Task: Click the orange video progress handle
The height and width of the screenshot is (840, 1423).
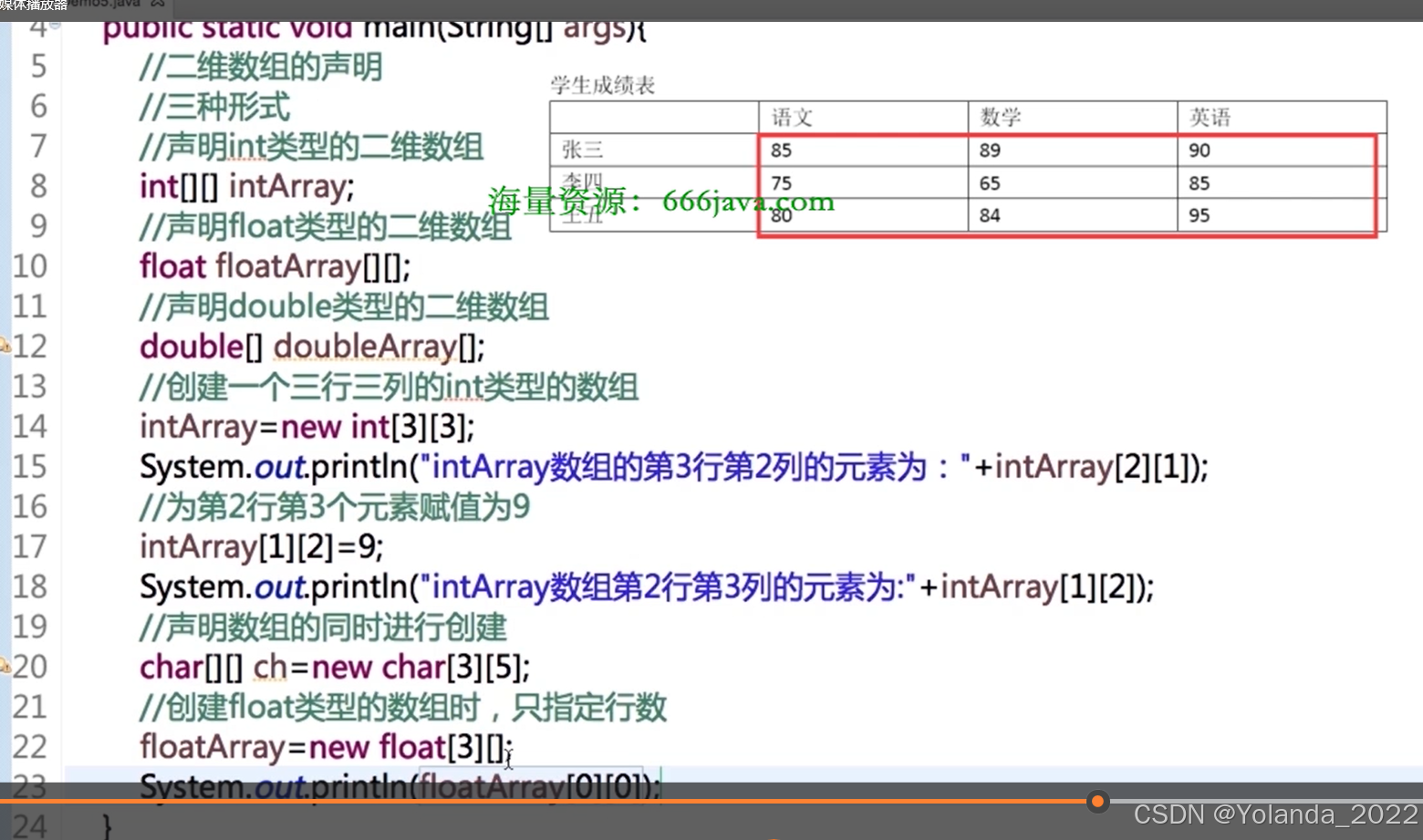Action: click(x=1097, y=802)
